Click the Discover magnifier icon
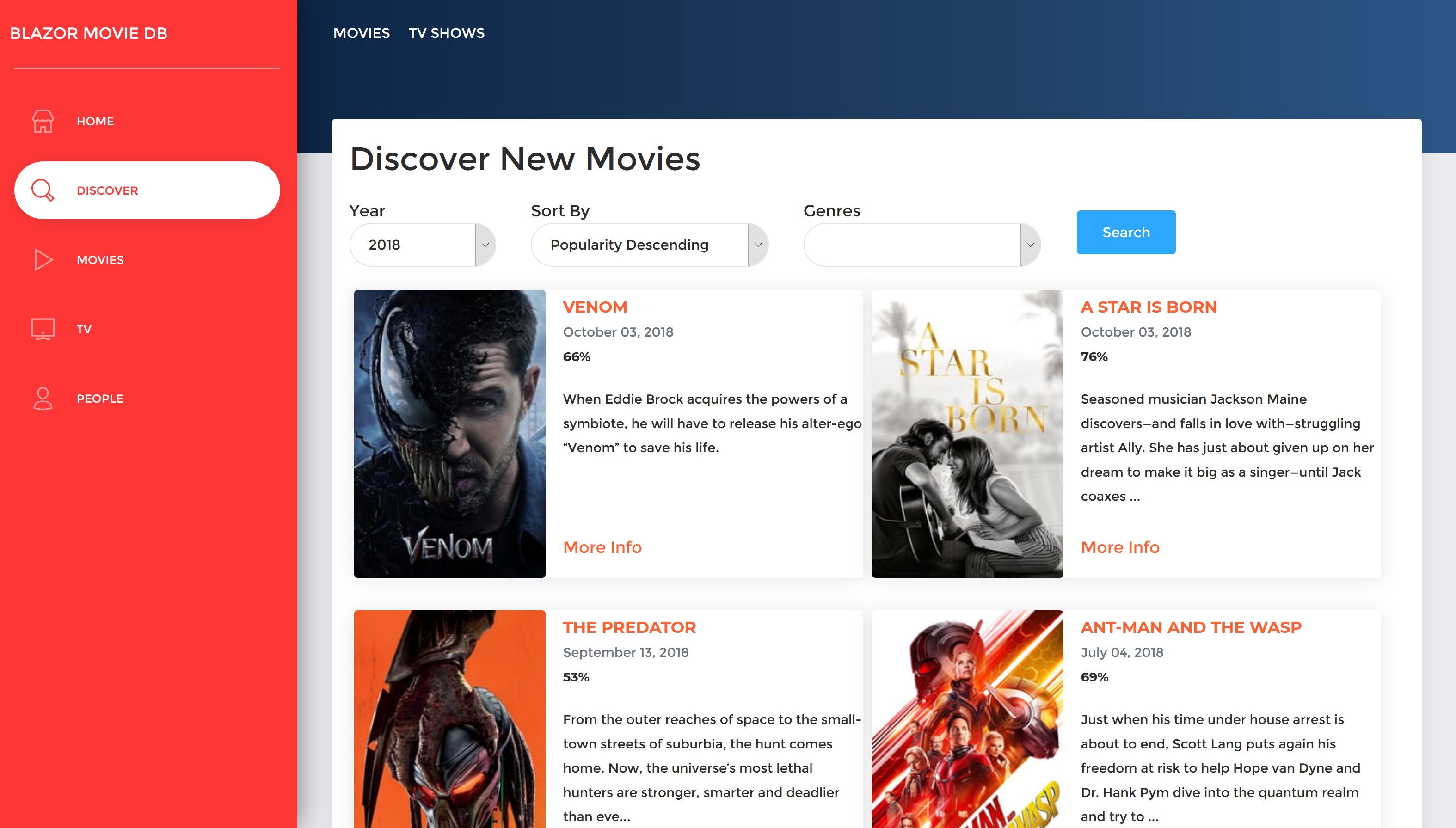The image size is (1456, 828). coord(43,190)
